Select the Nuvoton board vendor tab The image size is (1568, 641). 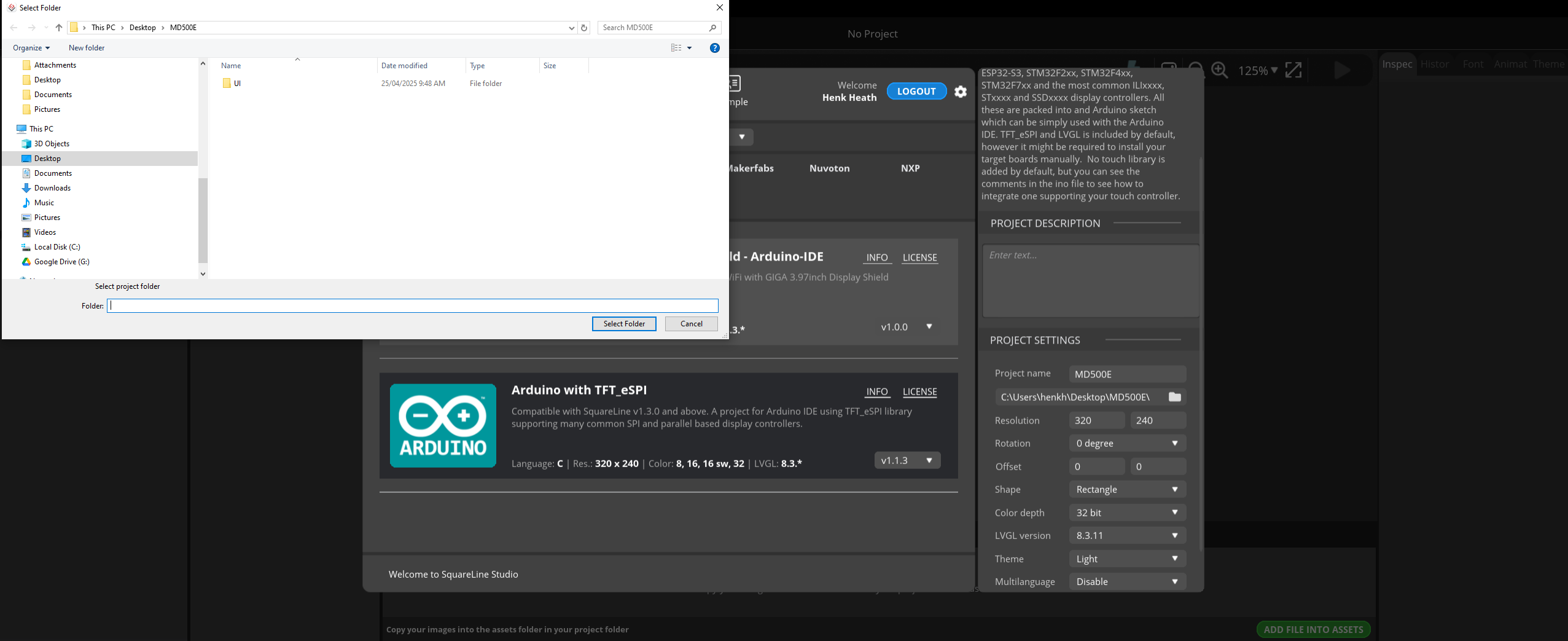point(829,168)
